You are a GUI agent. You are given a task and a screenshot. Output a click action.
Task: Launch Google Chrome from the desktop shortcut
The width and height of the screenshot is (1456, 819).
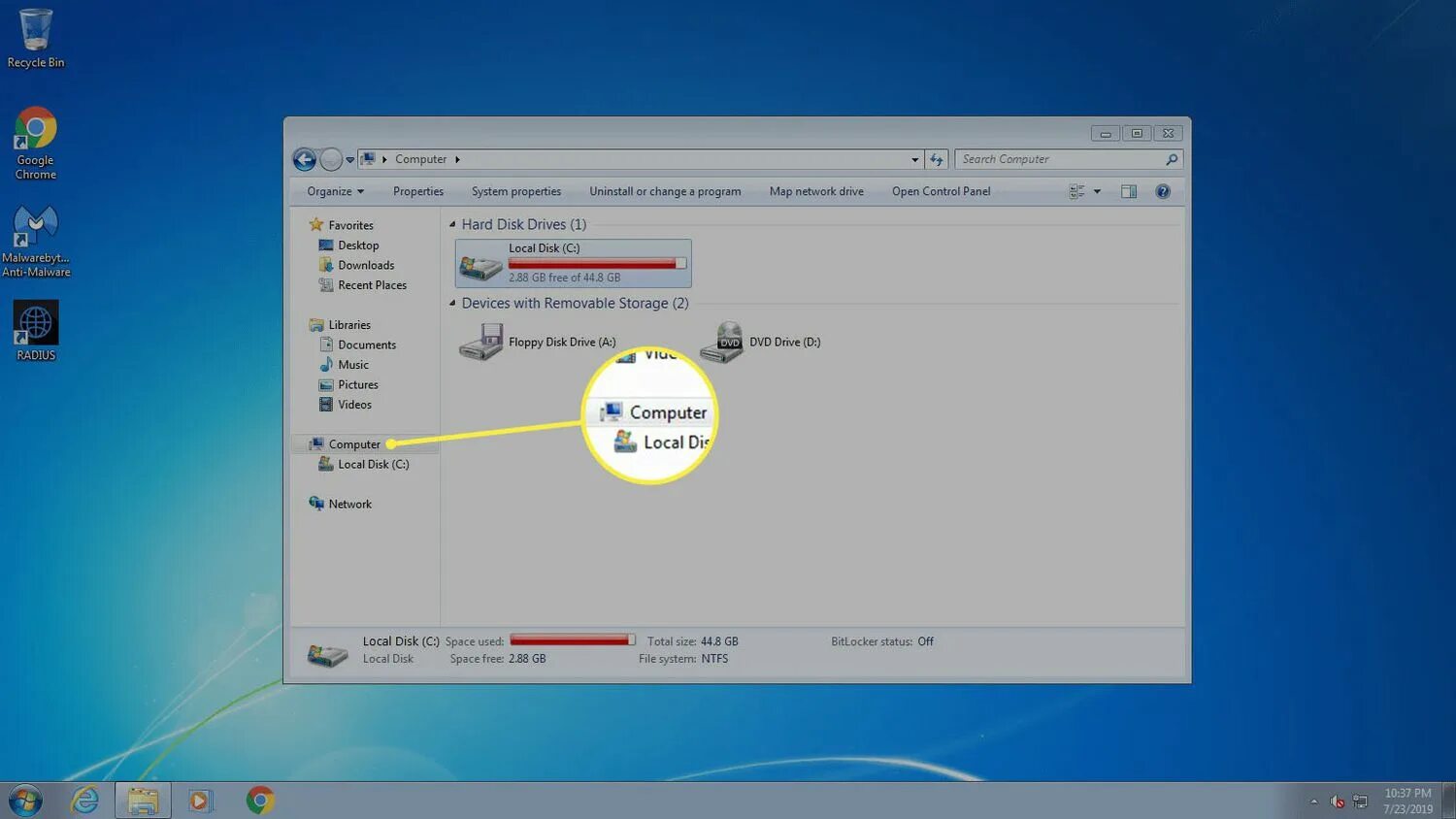[x=36, y=143]
